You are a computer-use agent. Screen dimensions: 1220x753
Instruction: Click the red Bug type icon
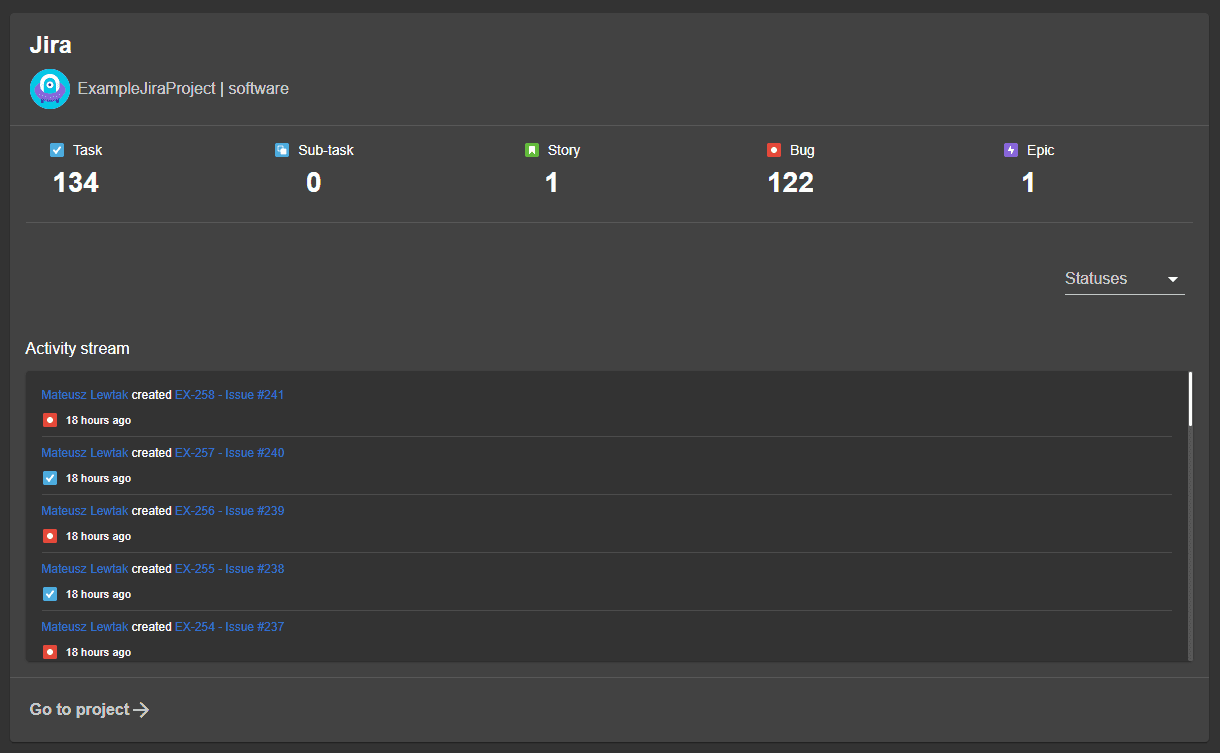point(774,150)
